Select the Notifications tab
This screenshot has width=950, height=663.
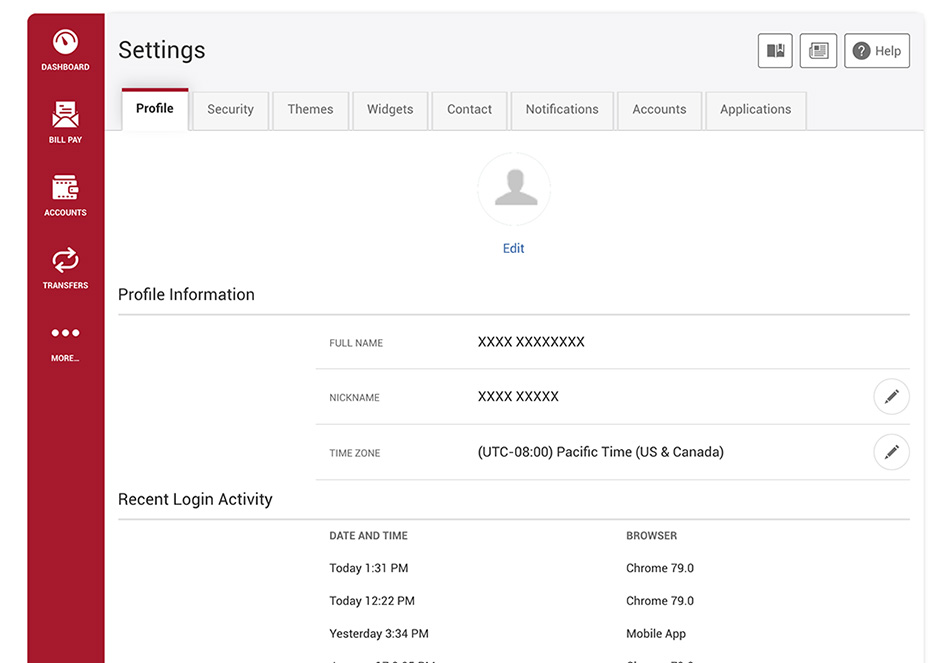(562, 110)
